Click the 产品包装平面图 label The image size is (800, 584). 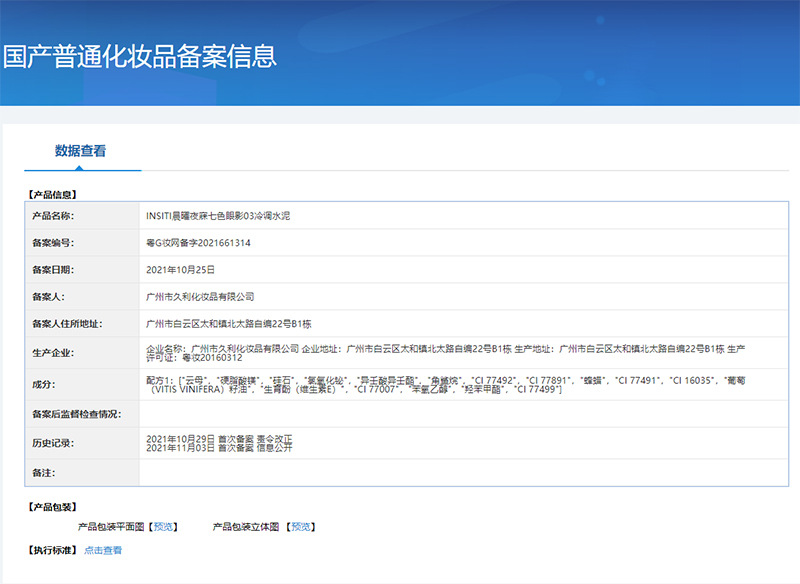(x=111, y=527)
